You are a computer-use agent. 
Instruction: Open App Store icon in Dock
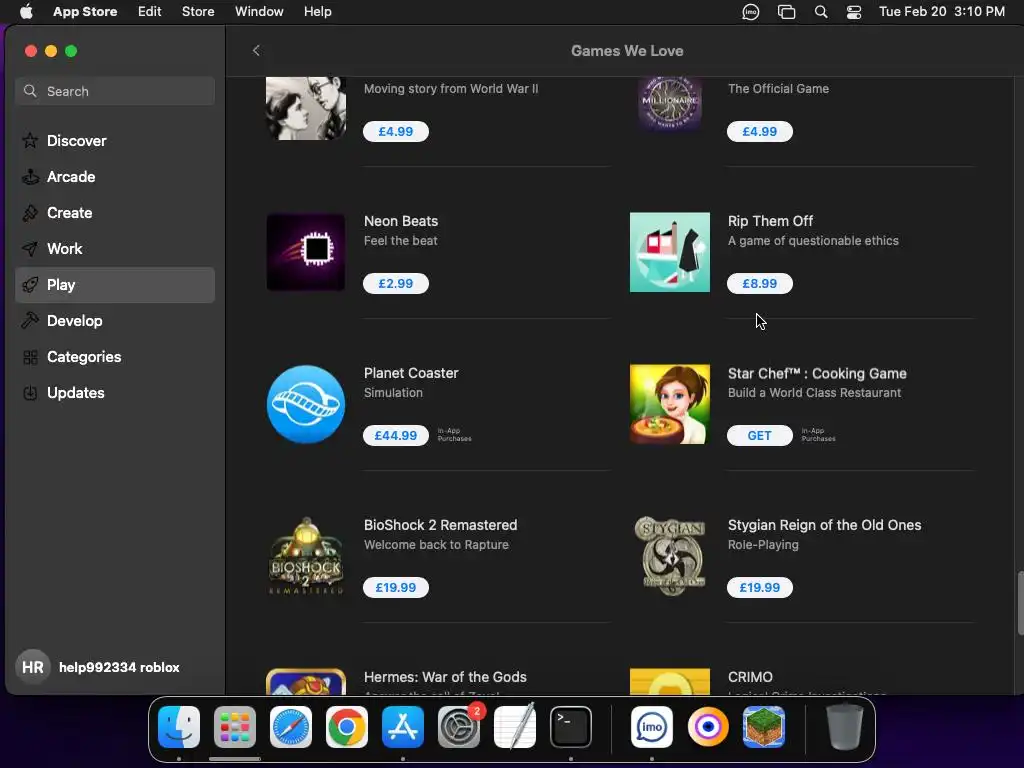click(403, 727)
